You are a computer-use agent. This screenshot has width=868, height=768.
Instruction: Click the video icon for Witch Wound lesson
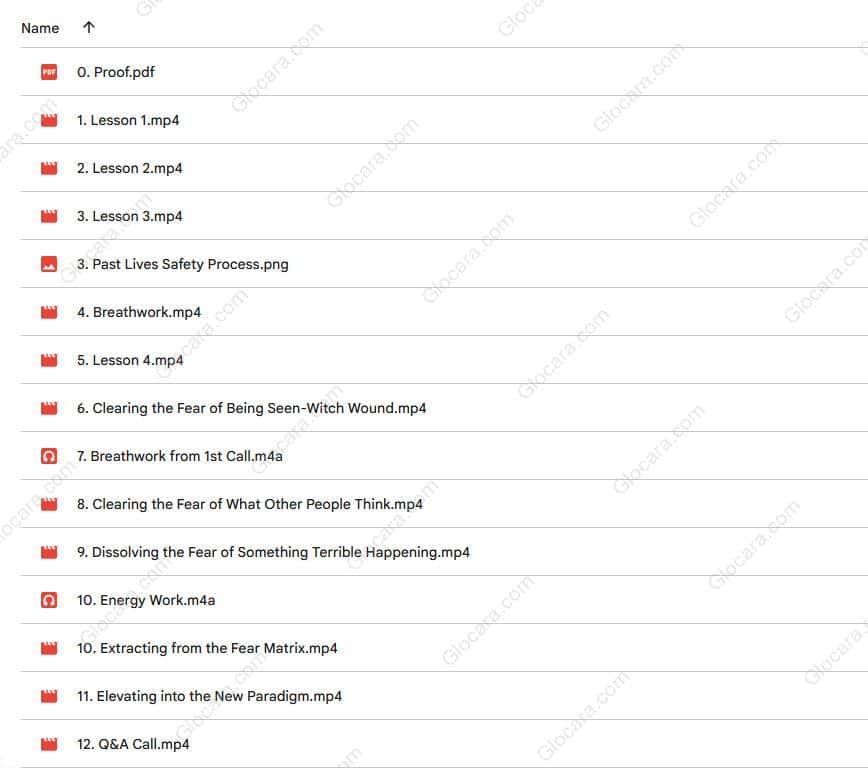click(x=48, y=408)
